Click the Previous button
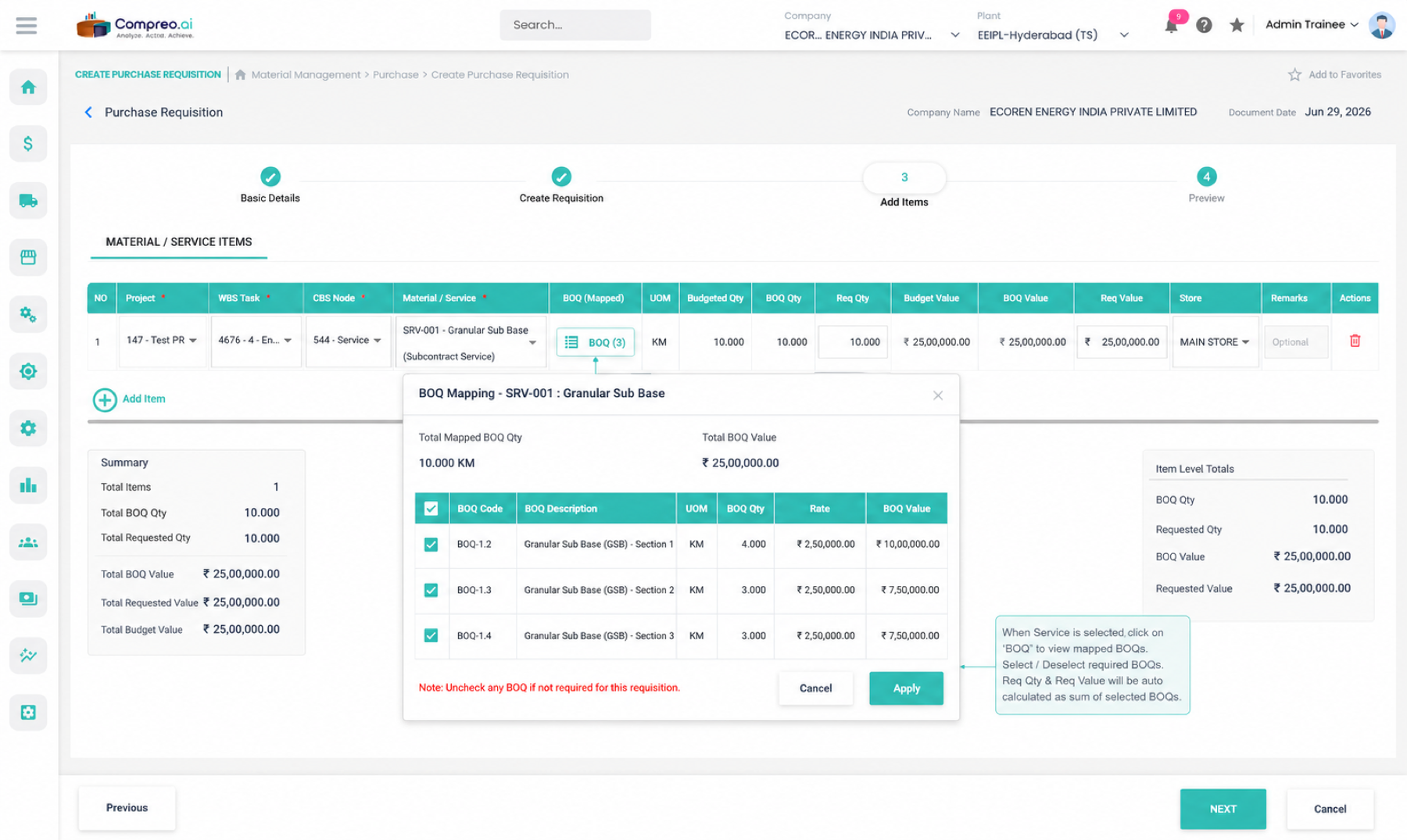The height and width of the screenshot is (840, 1407). (x=127, y=808)
